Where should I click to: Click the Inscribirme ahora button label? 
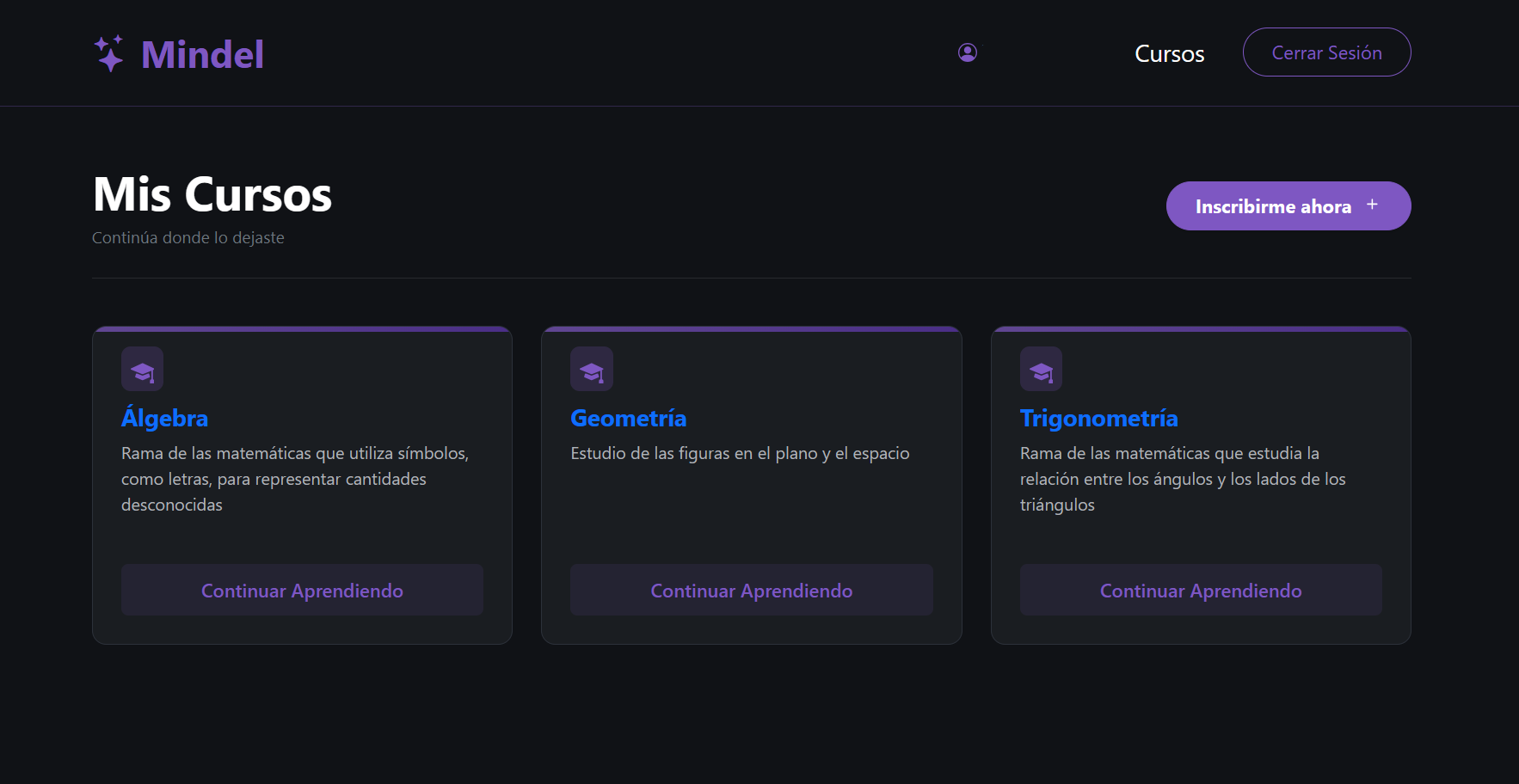pos(1272,206)
